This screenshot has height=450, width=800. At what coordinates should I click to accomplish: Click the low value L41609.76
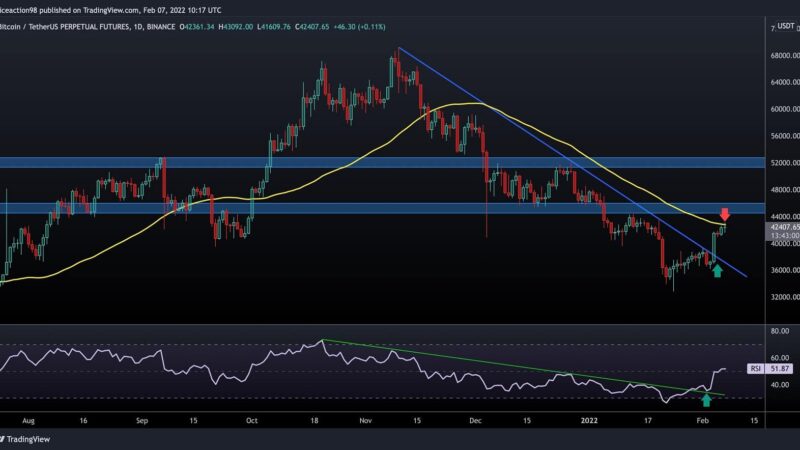pos(273,27)
